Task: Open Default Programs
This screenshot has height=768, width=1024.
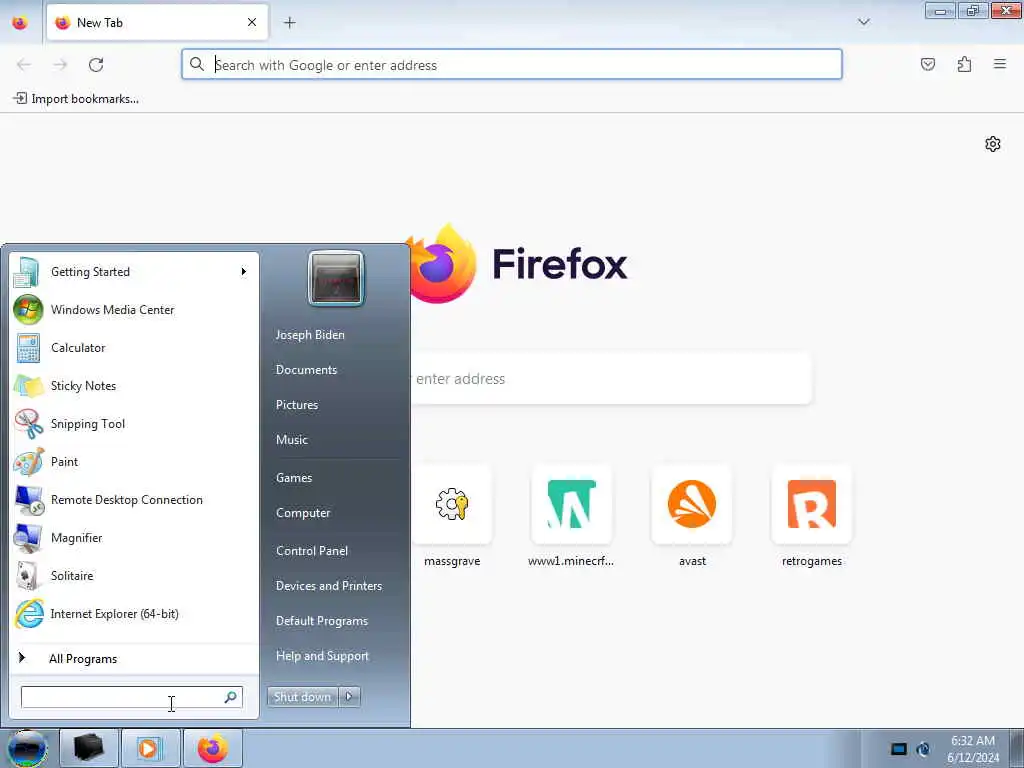Action: point(321,621)
